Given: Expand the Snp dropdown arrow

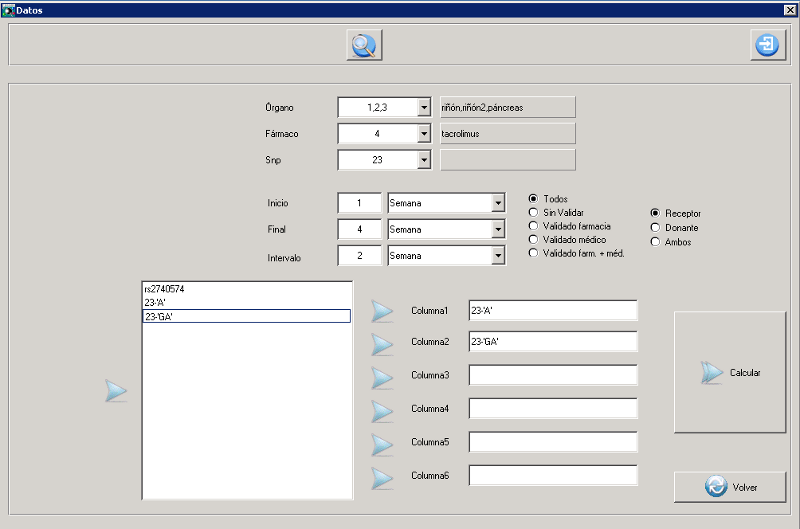Looking at the screenshot, I should pyautogui.click(x=423, y=160).
